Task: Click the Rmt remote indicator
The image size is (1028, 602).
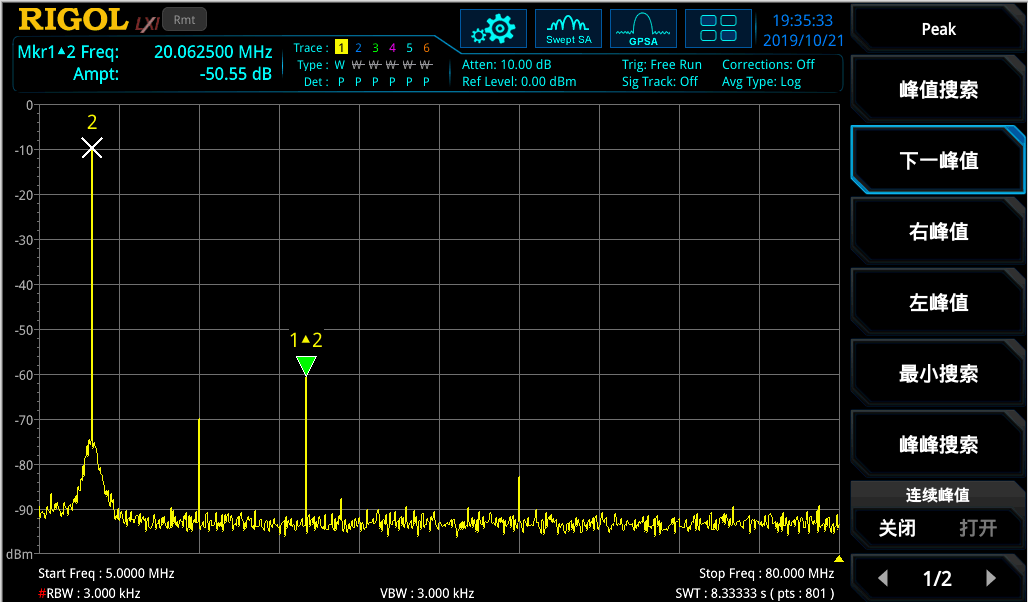Action: [183, 19]
